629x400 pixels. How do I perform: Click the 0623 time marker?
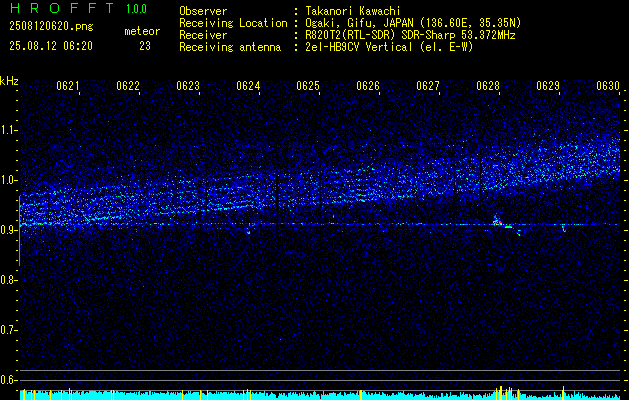[188, 85]
